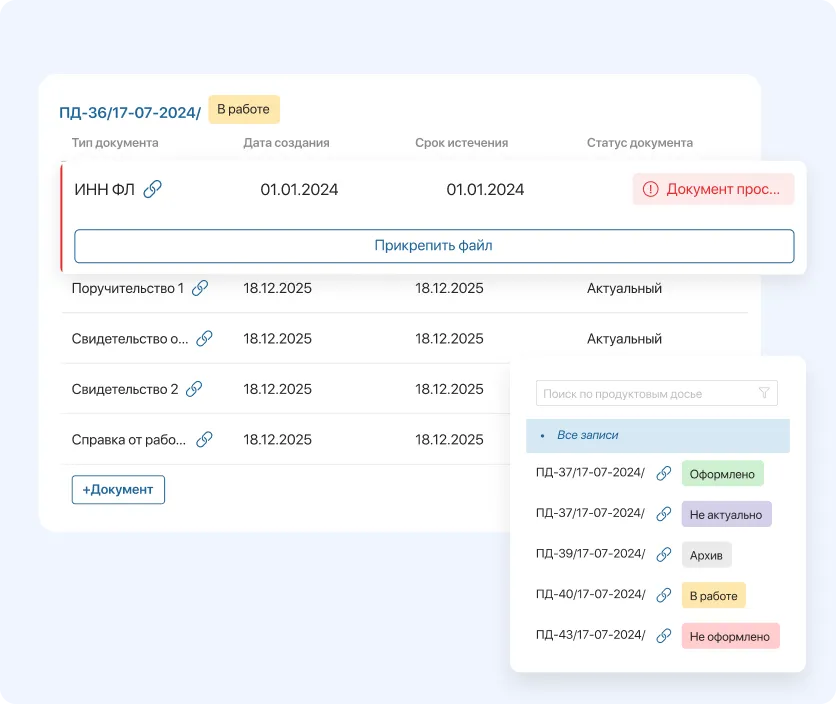The height and width of the screenshot is (704, 836).
Task: Click the link icon beside Поручительство 1
Action: [200, 288]
